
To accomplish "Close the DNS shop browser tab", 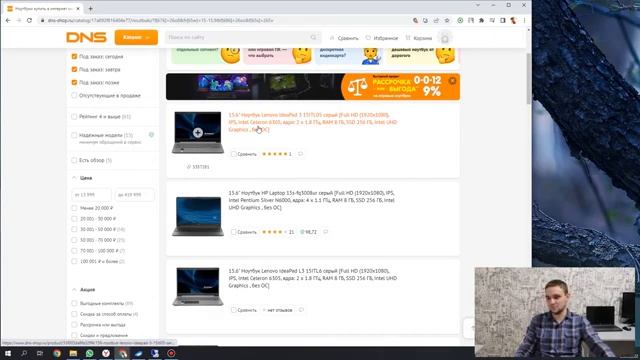I will coord(78,8).
